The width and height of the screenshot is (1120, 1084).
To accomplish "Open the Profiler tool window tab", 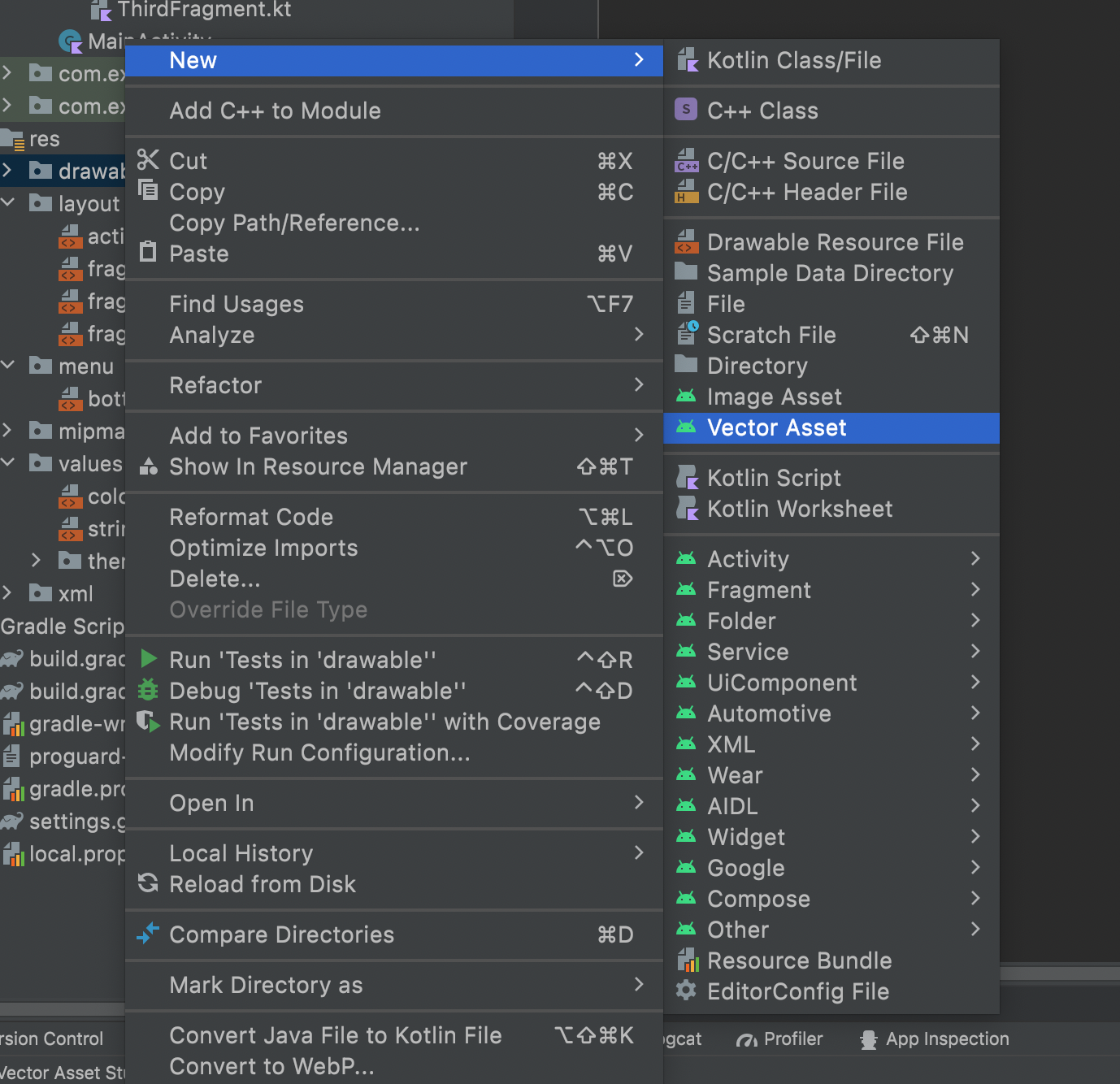I will (x=779, y=1039).
